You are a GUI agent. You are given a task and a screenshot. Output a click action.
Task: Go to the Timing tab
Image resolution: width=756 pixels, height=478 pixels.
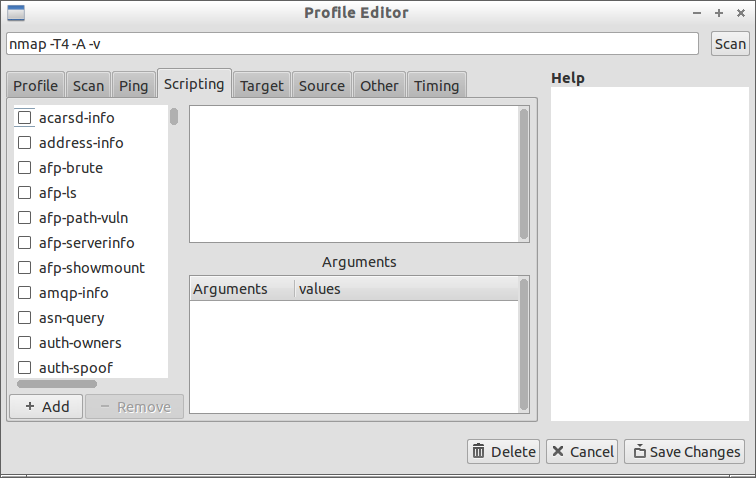[x=436, y=85]
